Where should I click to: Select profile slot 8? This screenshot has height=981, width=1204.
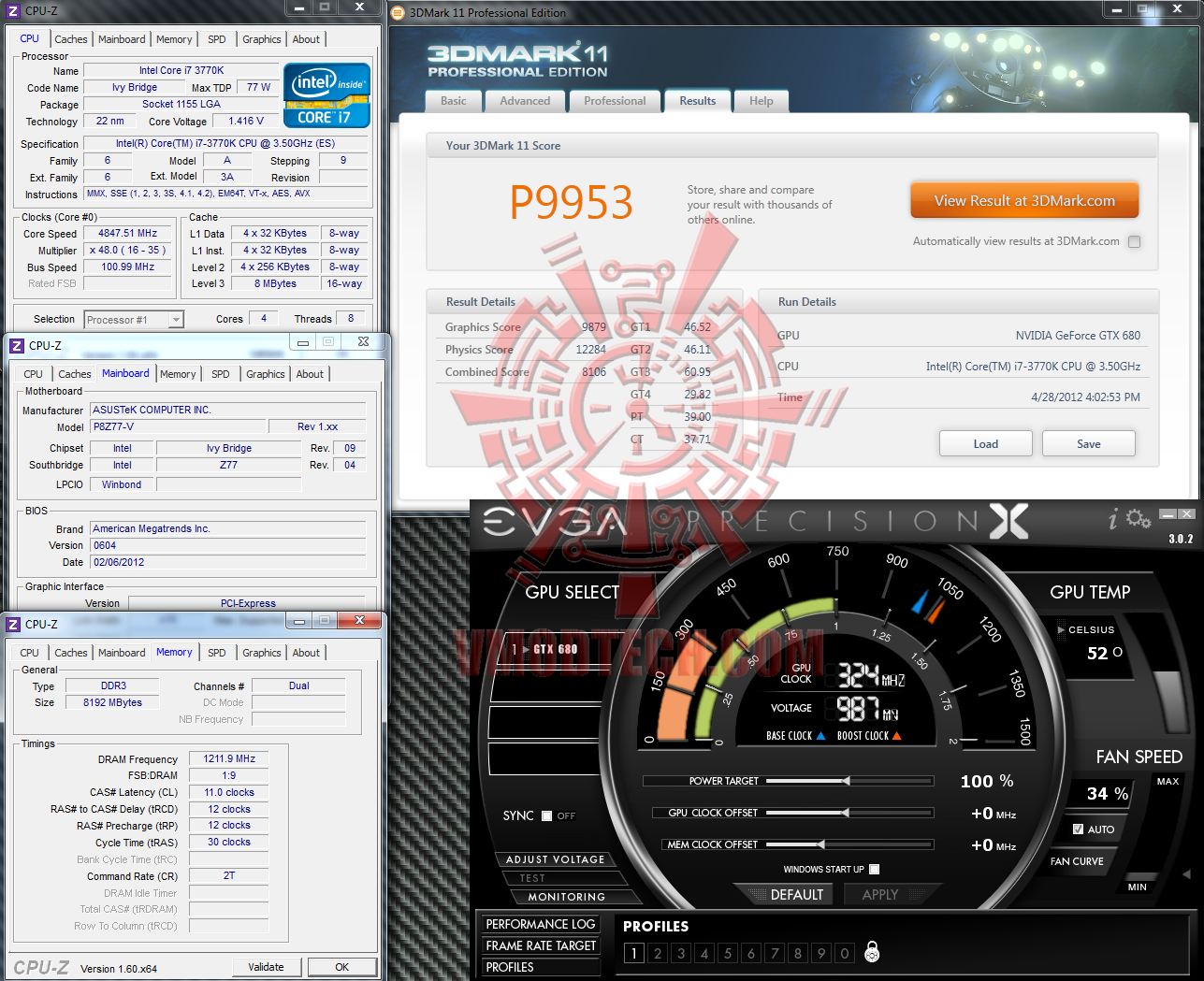tap(798, 953)
